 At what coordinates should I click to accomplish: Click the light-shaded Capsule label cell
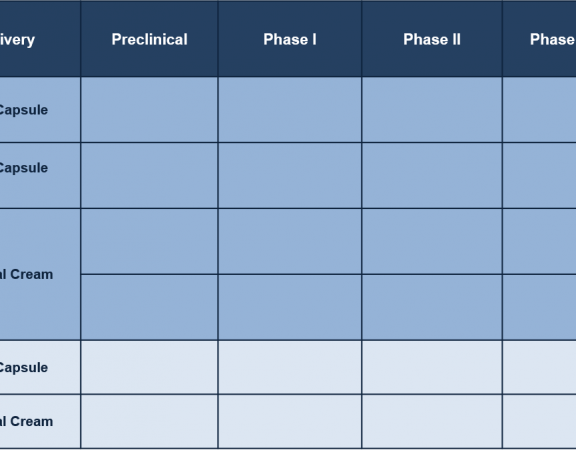40,367
